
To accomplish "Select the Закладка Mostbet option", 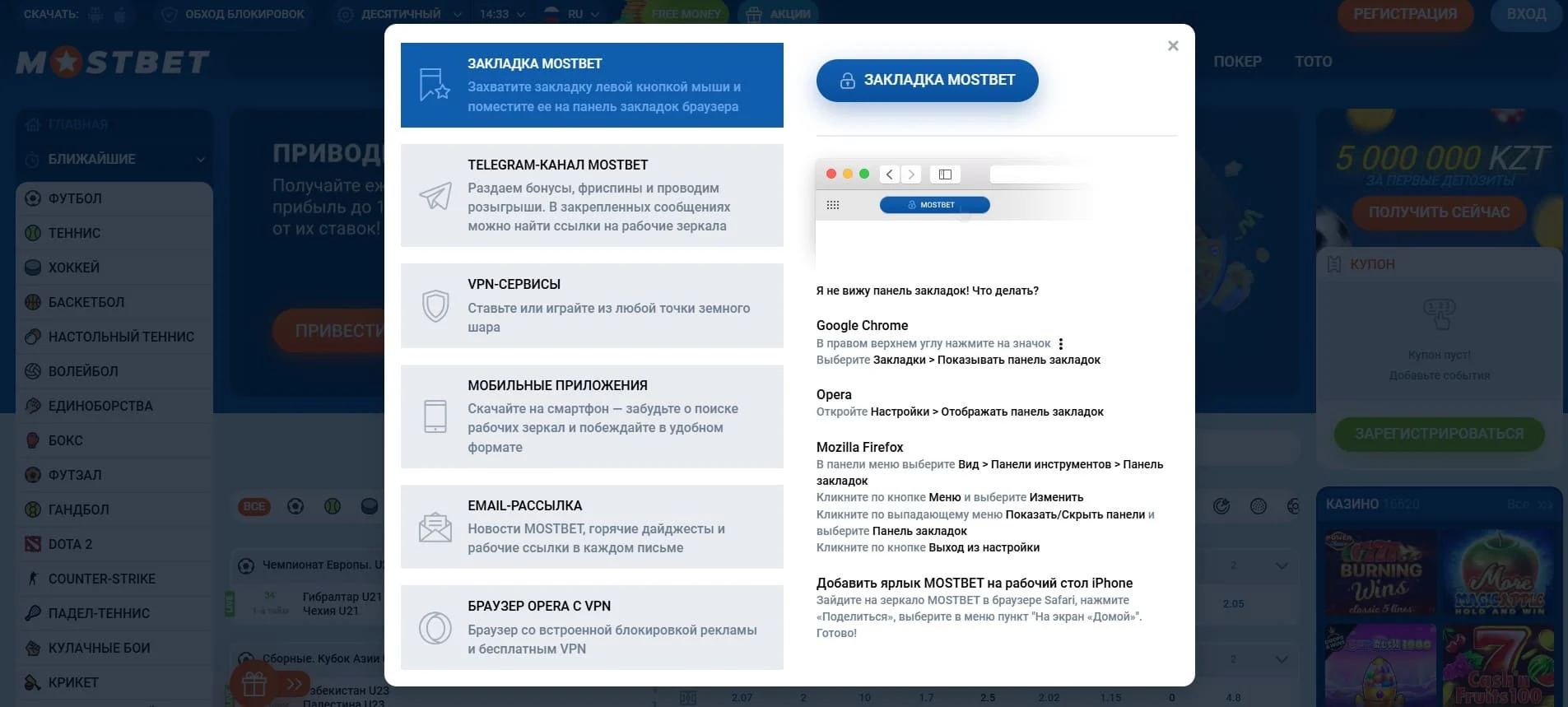I will (x=592, y=85).
